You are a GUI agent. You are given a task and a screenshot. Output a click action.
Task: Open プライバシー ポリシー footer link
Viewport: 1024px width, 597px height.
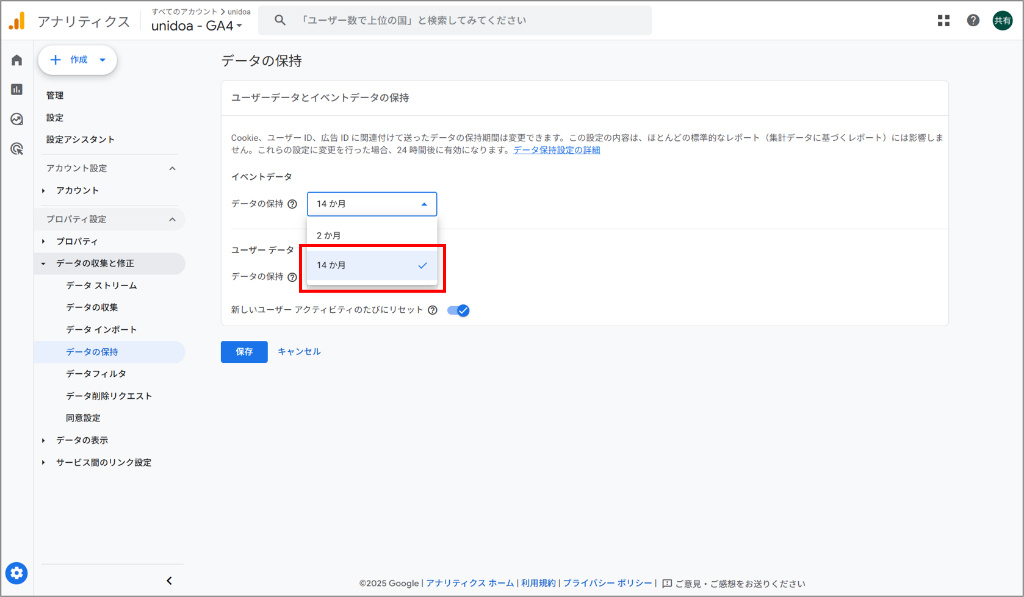[x=607, y=583]
